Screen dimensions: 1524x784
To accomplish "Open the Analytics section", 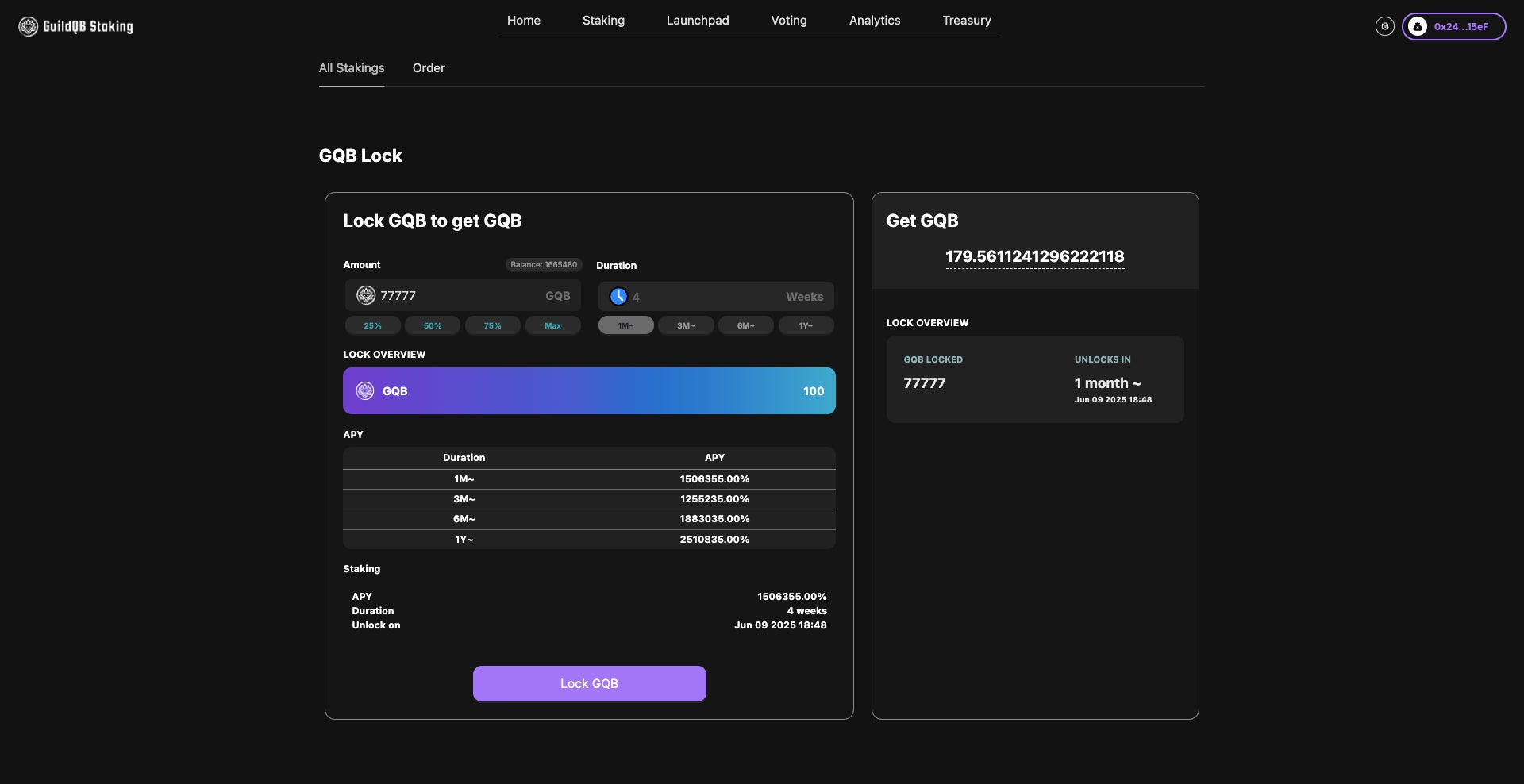I will [x=875, y=21].
